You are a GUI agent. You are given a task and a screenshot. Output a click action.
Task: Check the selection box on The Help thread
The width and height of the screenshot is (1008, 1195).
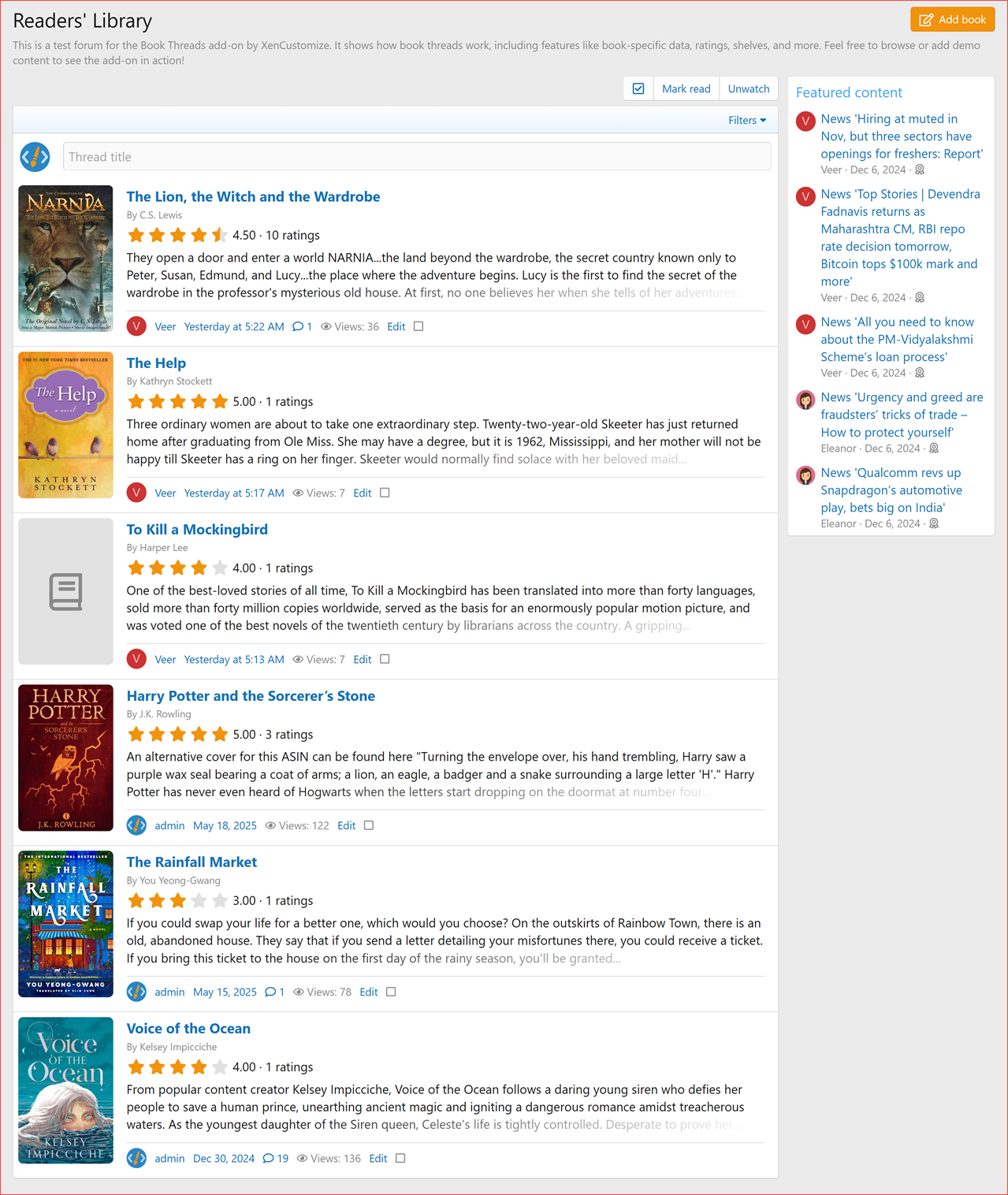[385, 492]
